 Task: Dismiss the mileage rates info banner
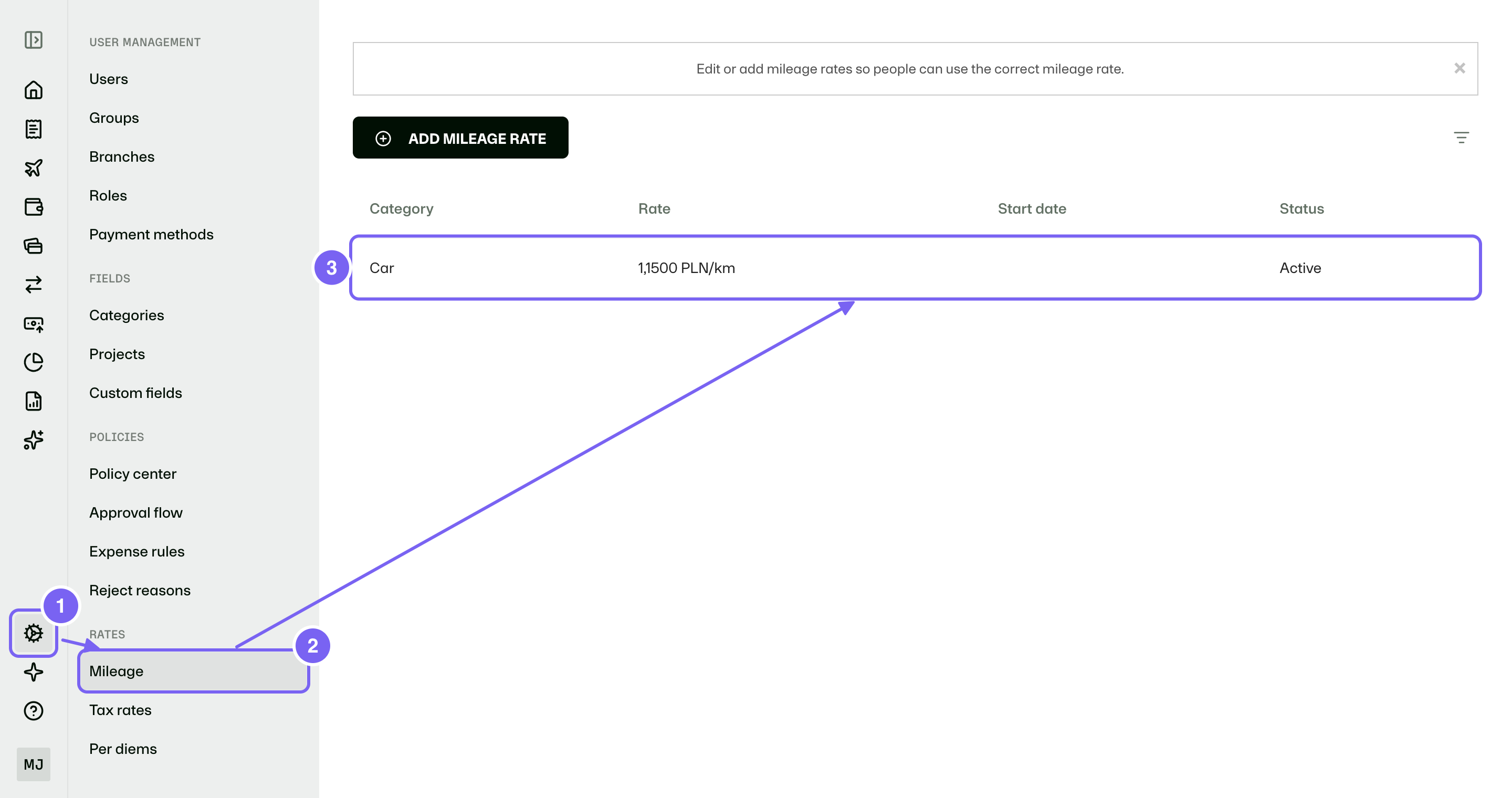point(1459,68)
